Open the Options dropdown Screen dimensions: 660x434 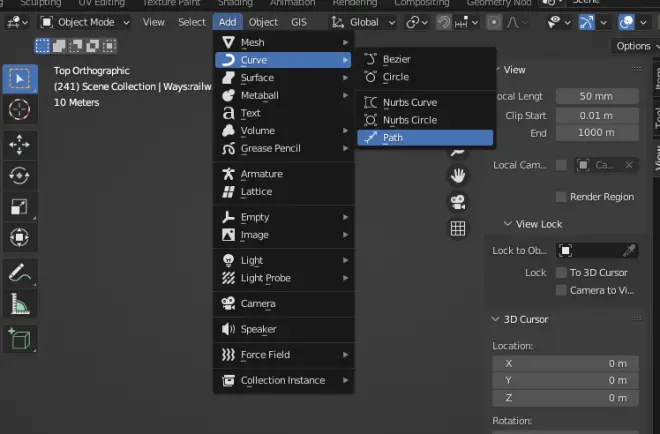click(x=636, y=46)
